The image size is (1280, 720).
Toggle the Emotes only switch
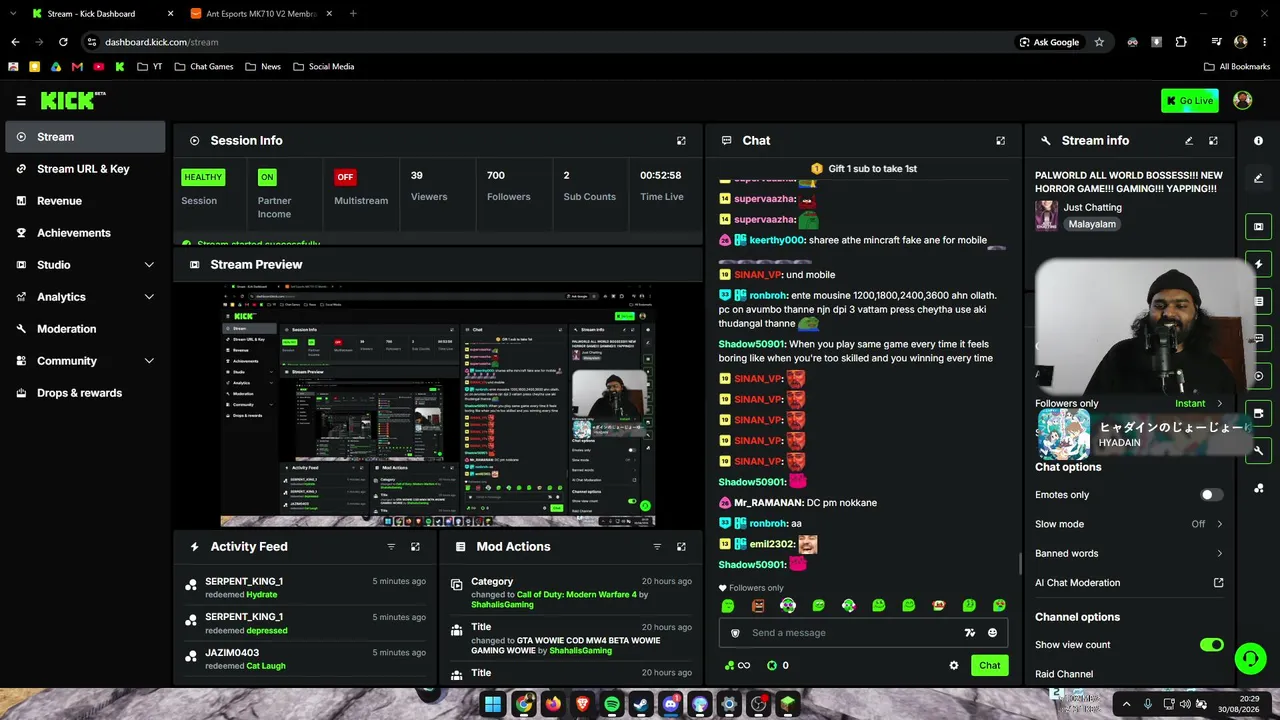1211,495
